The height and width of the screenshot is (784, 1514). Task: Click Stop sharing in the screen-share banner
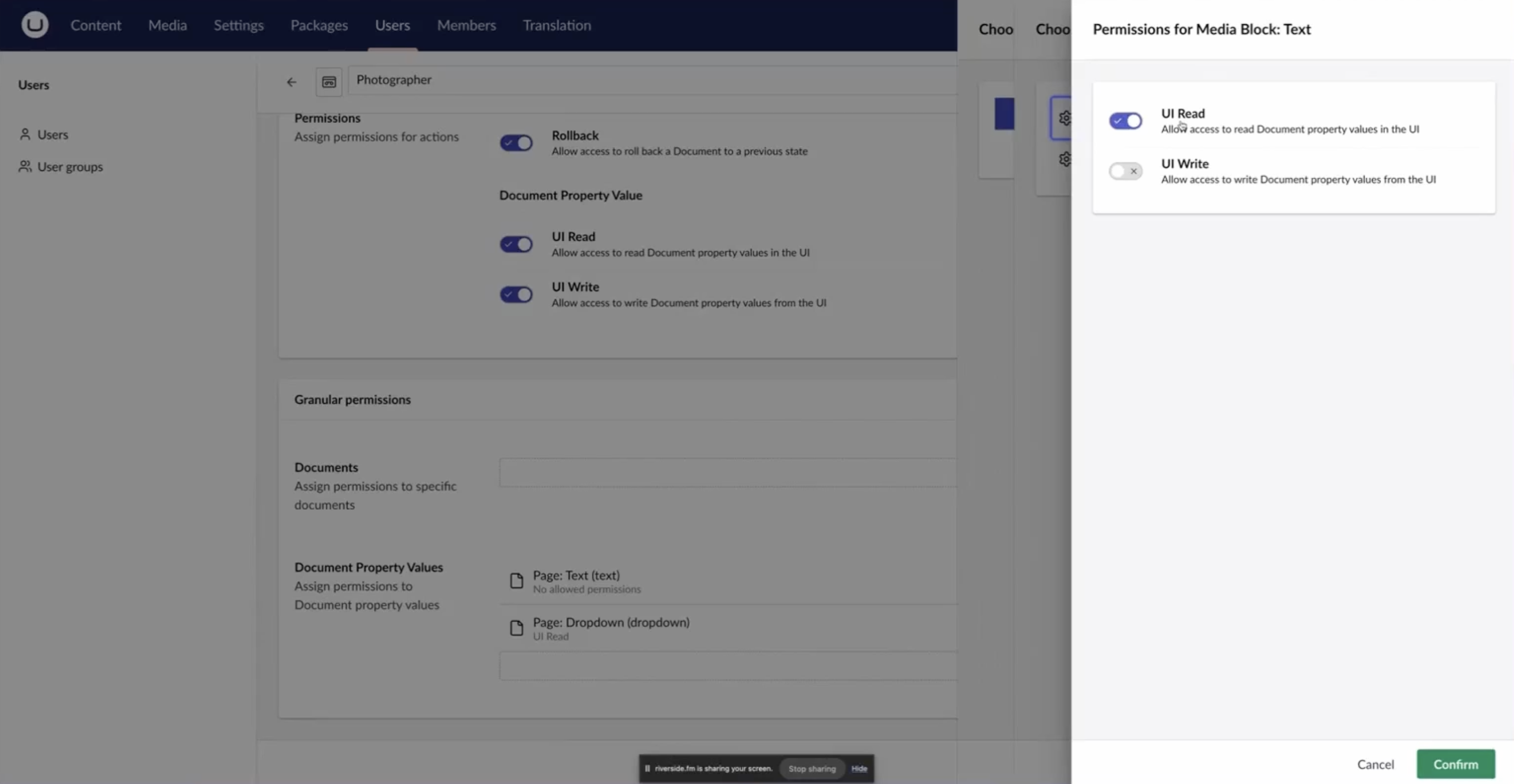pyautogui.click(x=812, y=768)
